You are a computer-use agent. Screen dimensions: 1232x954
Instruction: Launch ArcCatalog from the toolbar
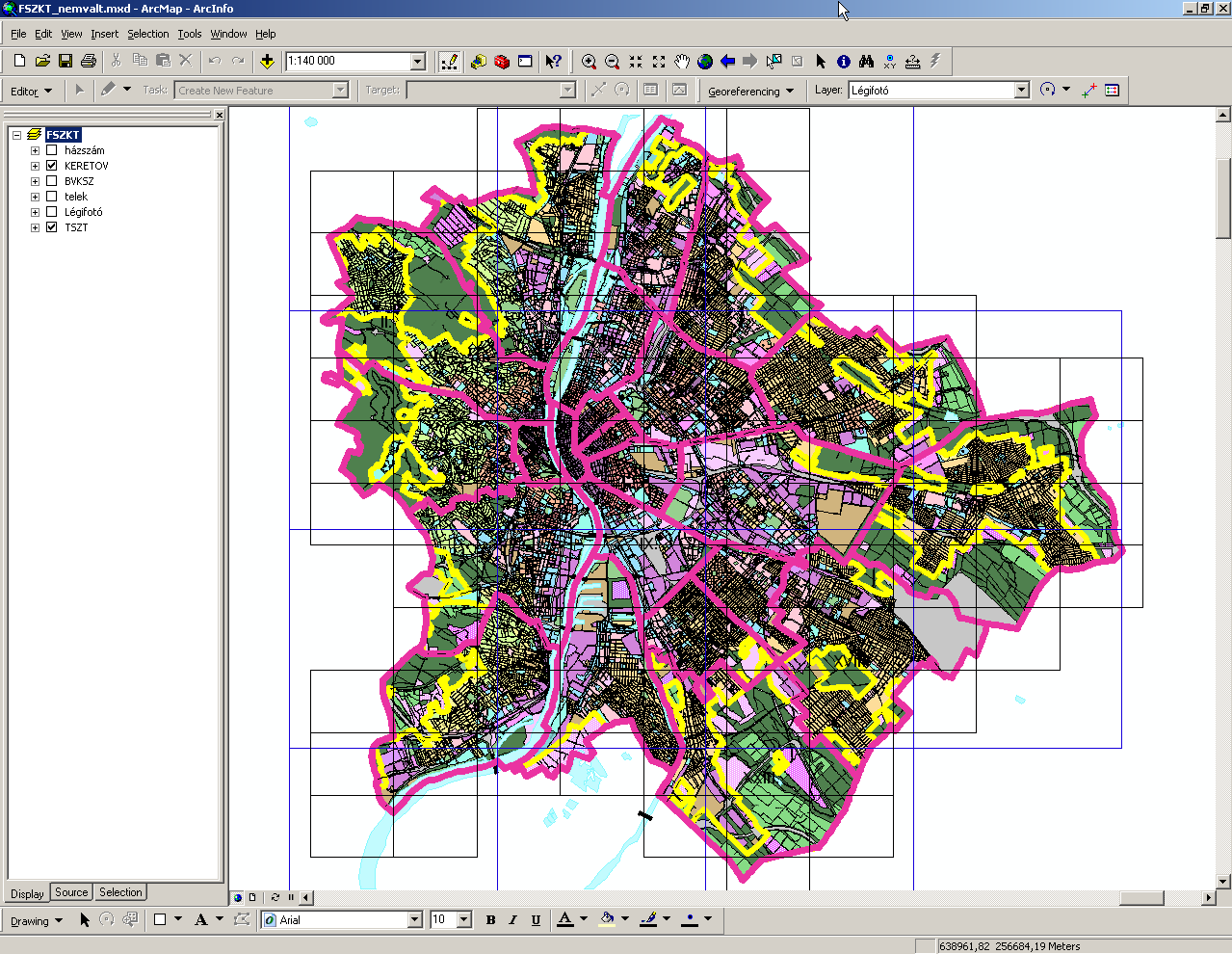[479, 61]
